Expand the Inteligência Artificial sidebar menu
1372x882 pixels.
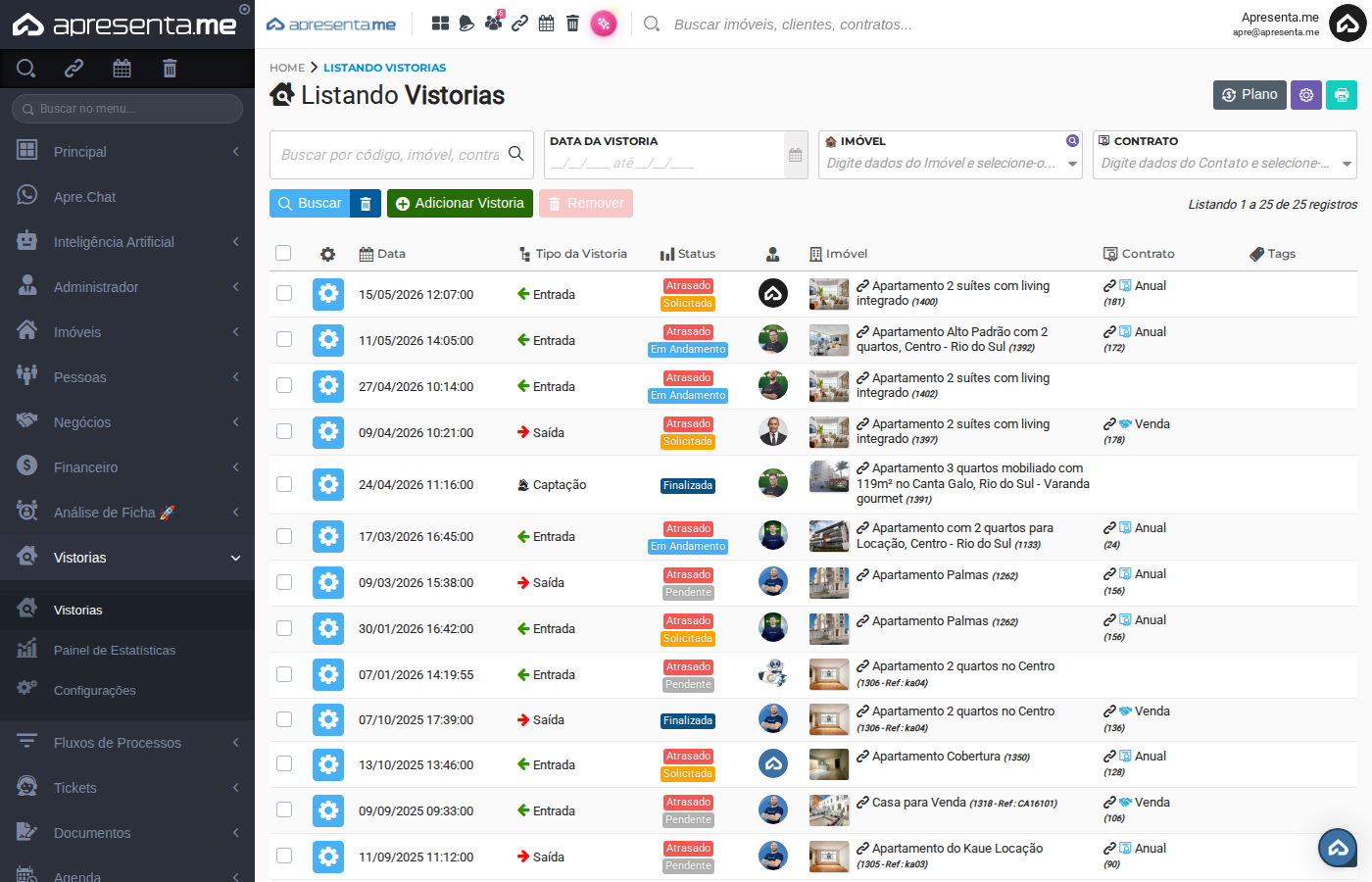point(127,242)
